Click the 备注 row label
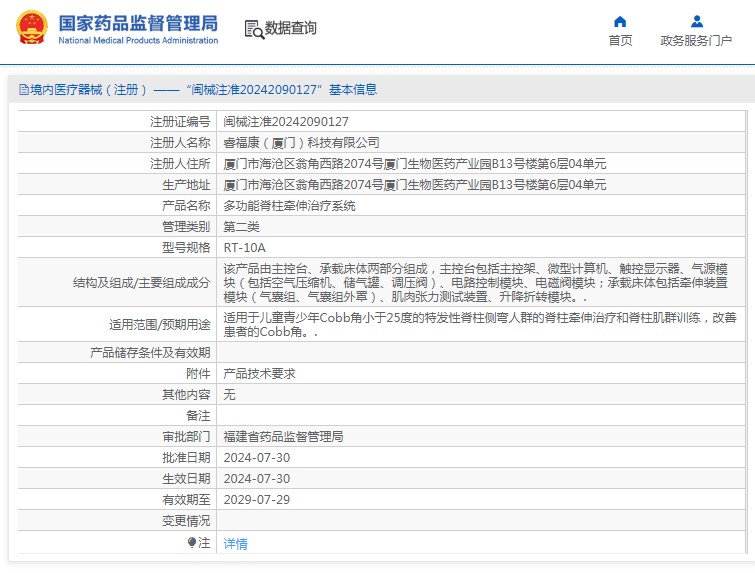The height and width of the screenshot is (573, 755). [198, 416]
